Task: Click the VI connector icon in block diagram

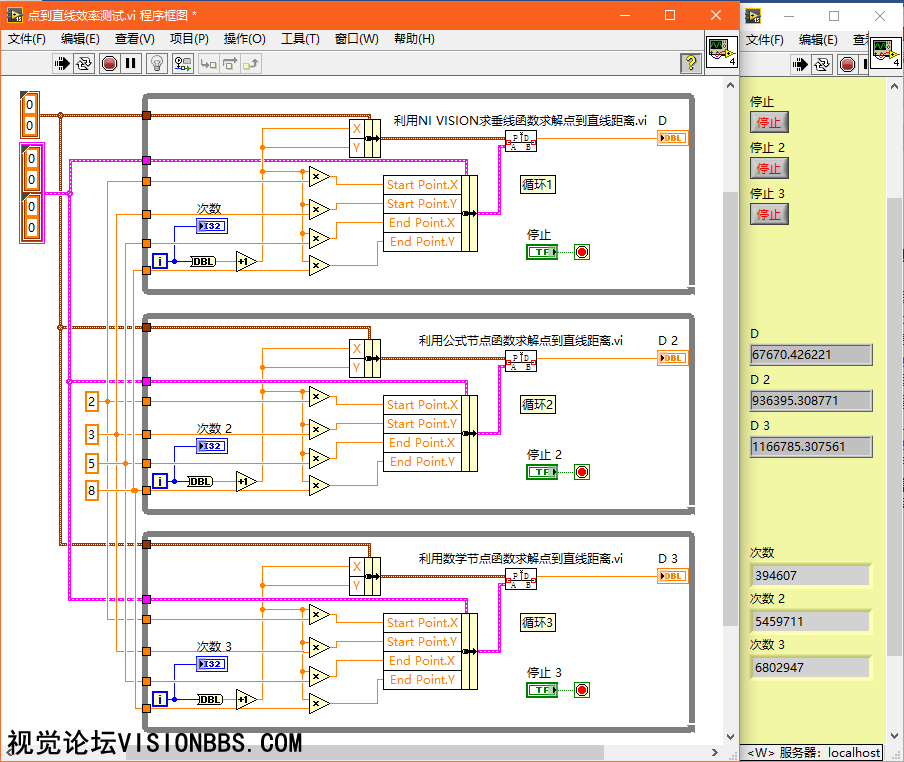Action: pyautogui.click(x=721, y=52)
